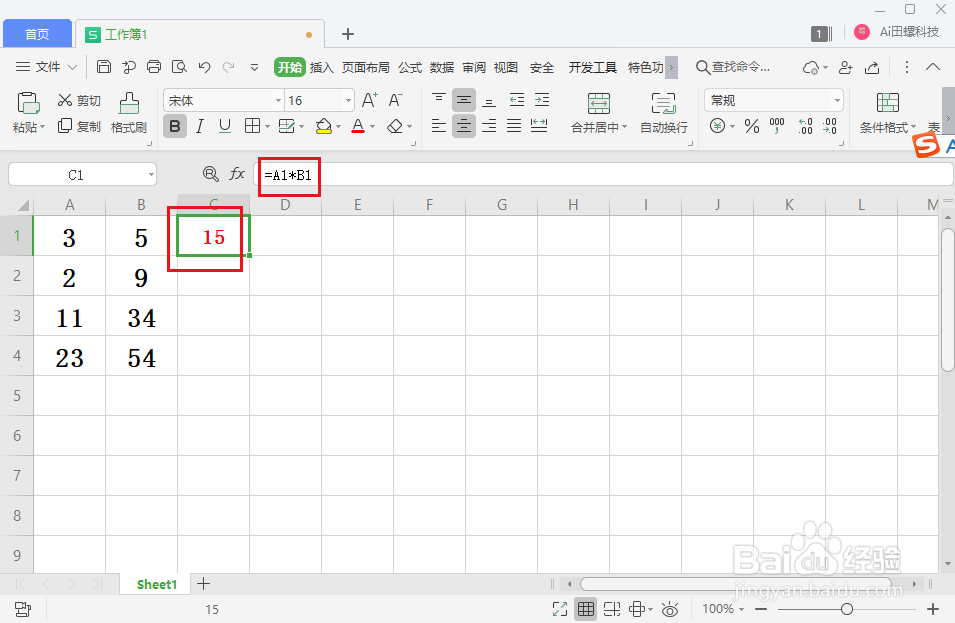Image resolution: width=955 pixels, height=623 pixels.
Task: Decrease font size with A- icon
Action: pos(396,100)
